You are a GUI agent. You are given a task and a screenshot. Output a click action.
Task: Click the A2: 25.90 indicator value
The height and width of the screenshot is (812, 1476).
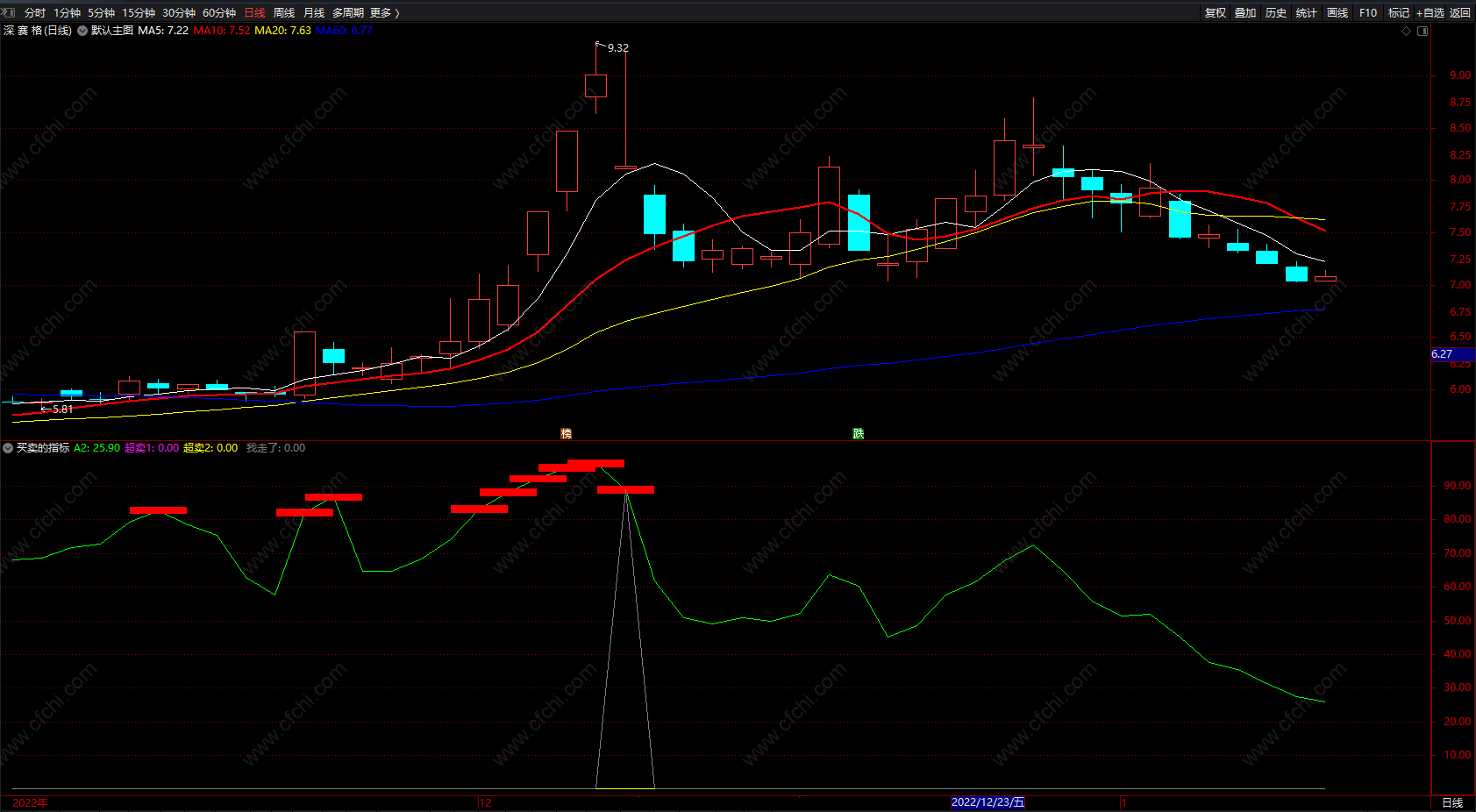click(x=97, y=448)
